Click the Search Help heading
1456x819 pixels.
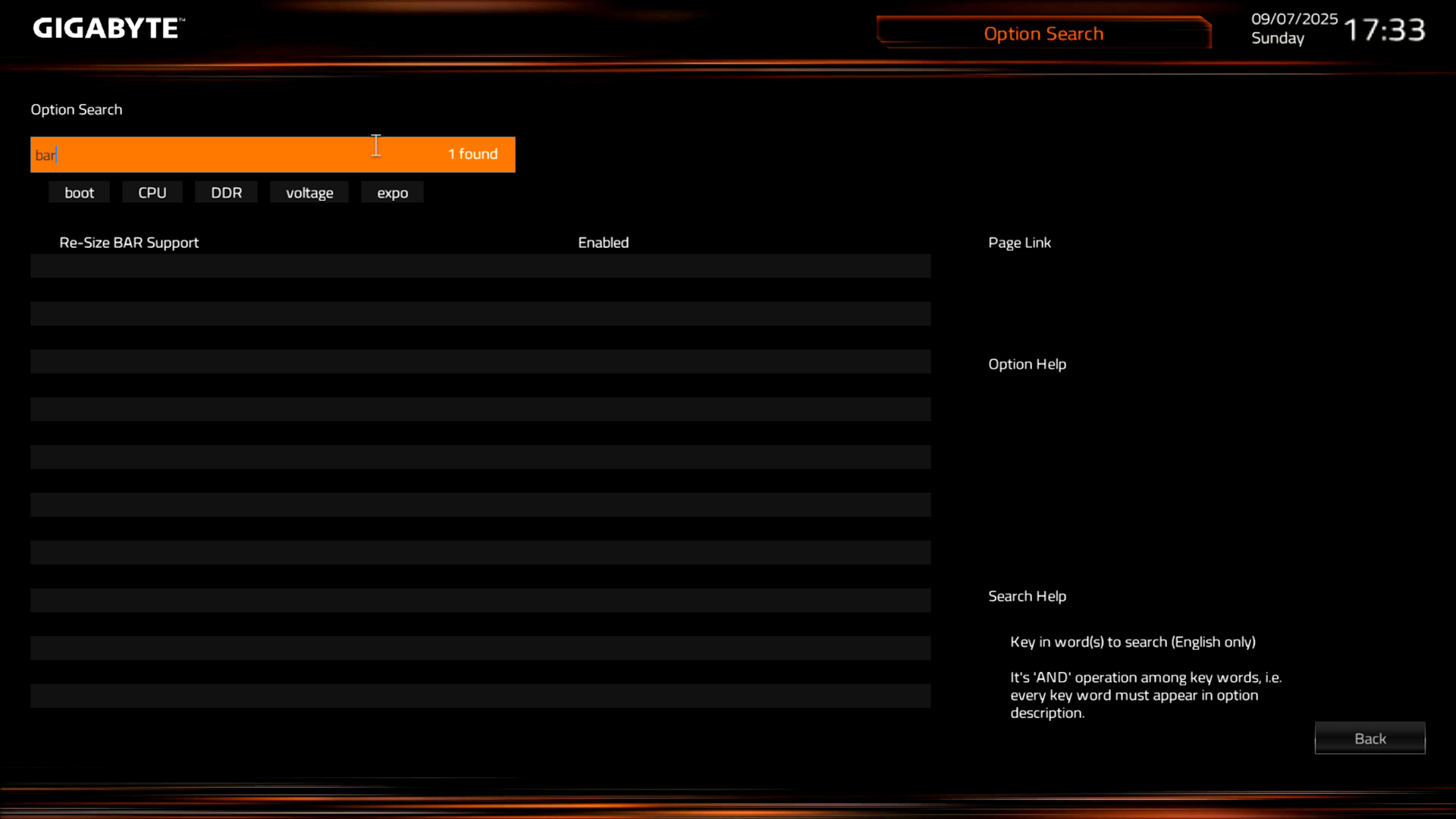click(x=1027, y=596)
